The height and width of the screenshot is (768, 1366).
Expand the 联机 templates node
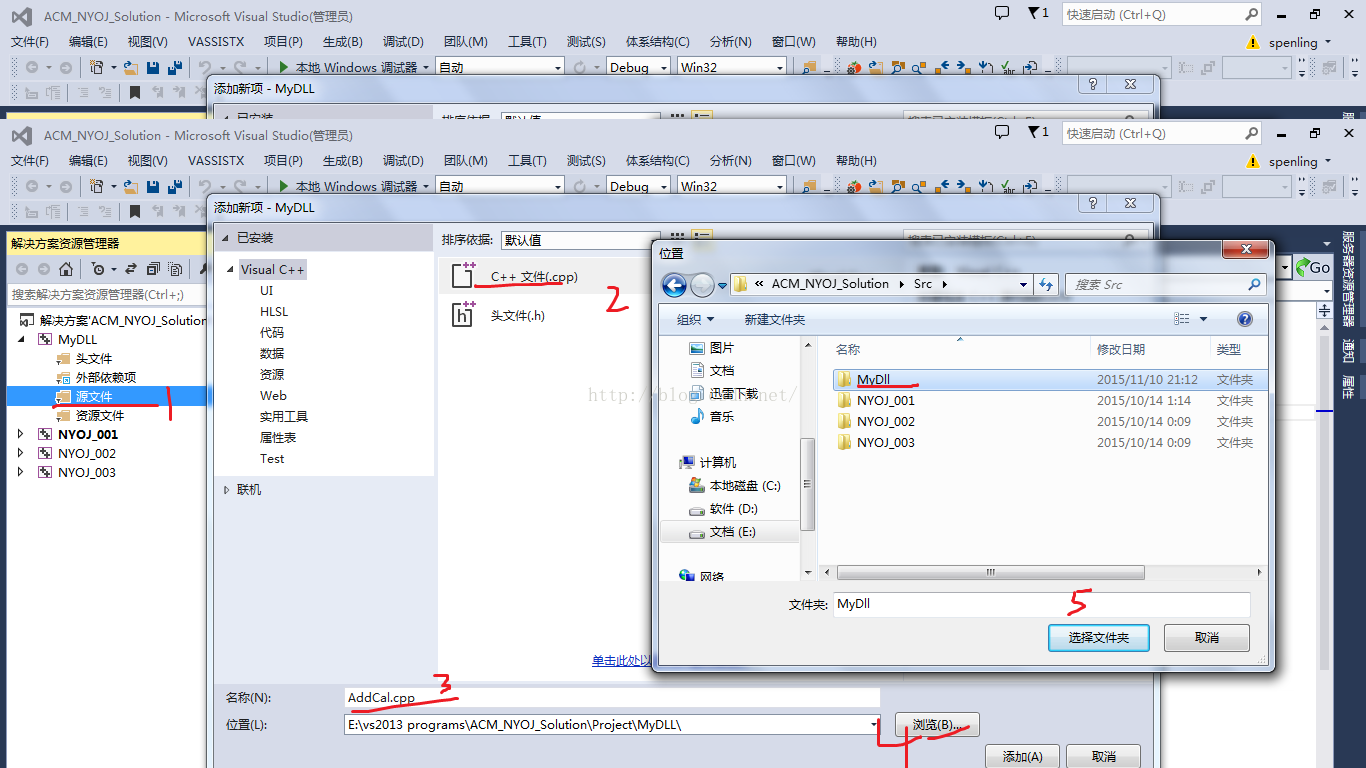tap(226, 489)
